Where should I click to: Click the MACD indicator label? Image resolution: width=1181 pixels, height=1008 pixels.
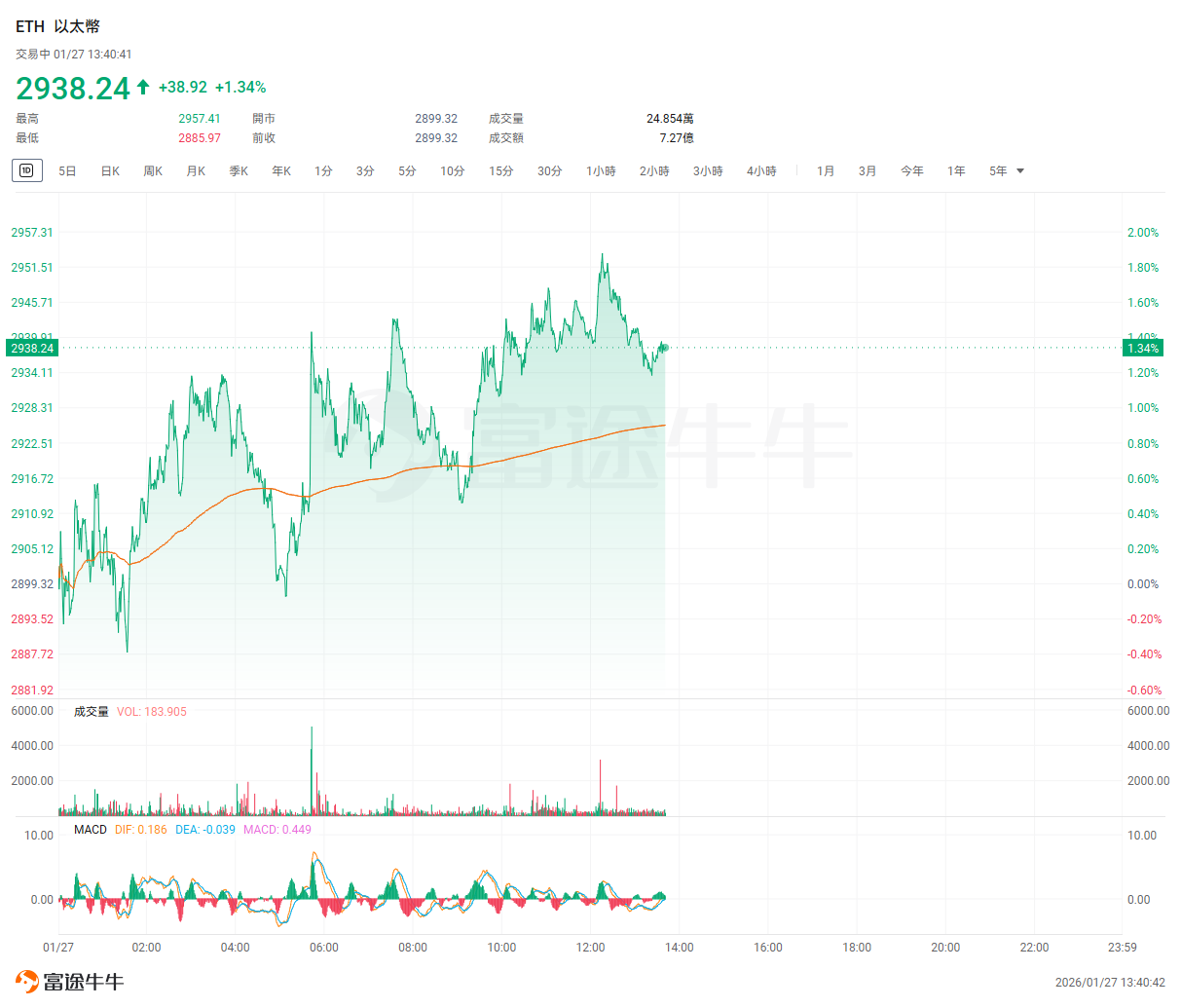tap(91, 830)
